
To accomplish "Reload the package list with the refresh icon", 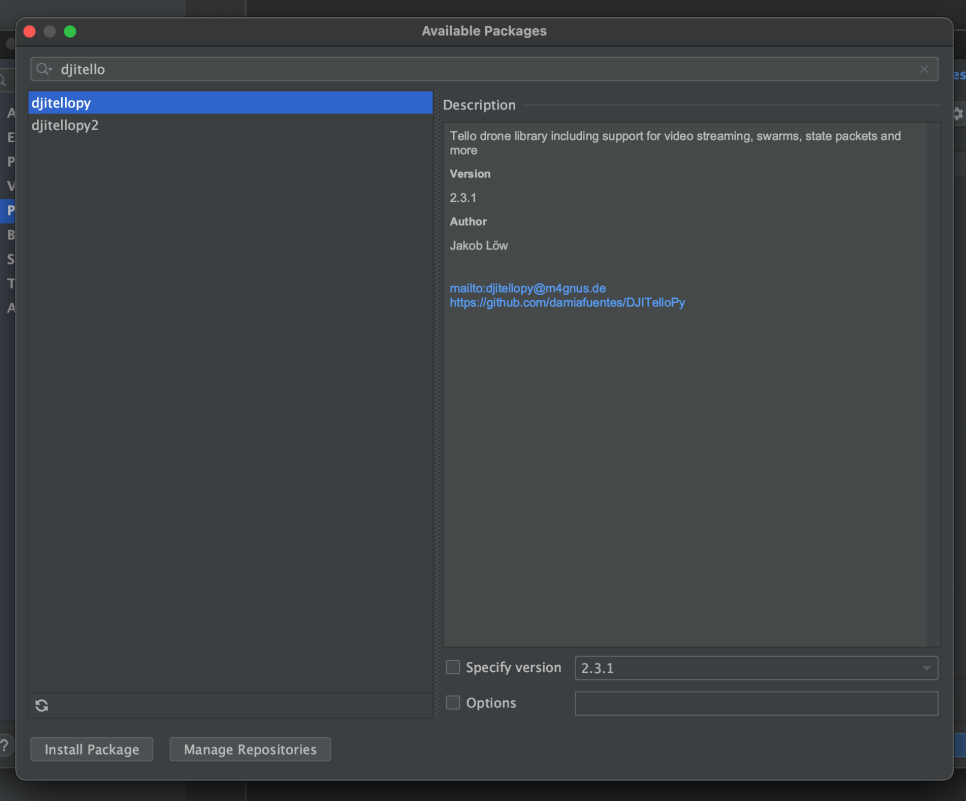I will coord(42,705).
